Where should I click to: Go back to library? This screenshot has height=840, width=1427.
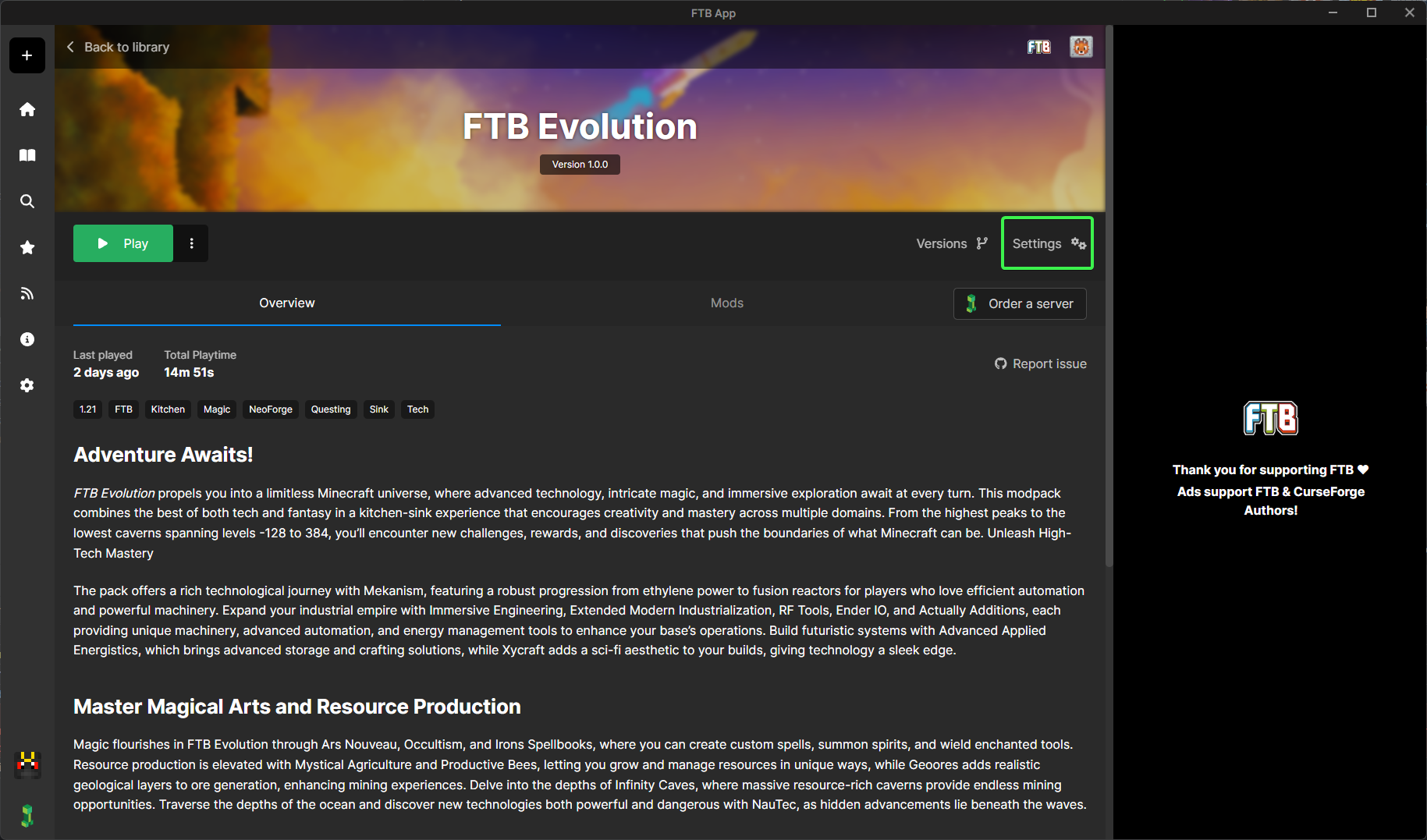(118, 47)
